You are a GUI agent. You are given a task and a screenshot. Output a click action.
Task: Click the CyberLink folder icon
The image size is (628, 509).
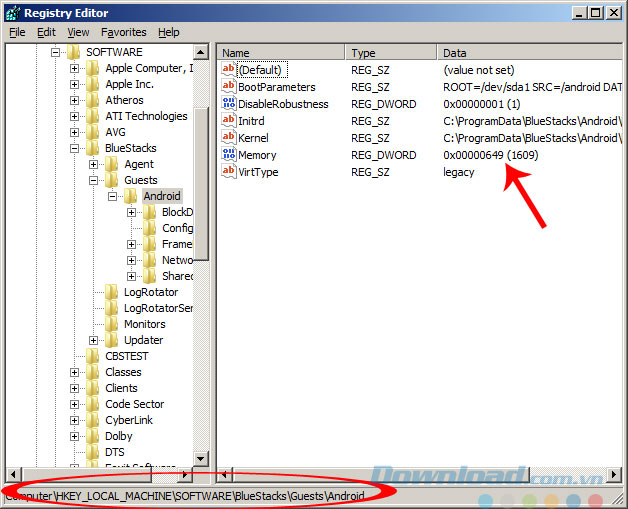[x=93, y=420]
